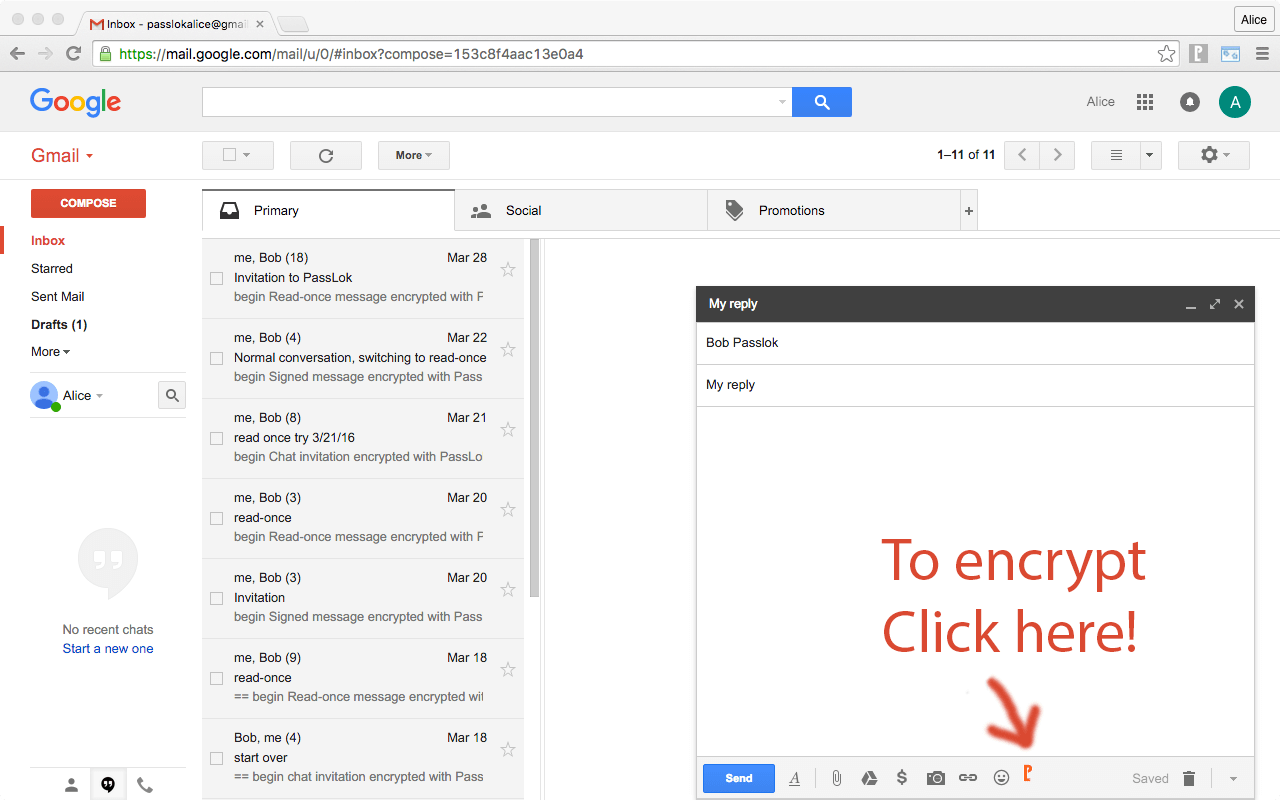Open formatting options in the compose window
Viewport: 1280px width, 800px height.
tap(795, 778)
